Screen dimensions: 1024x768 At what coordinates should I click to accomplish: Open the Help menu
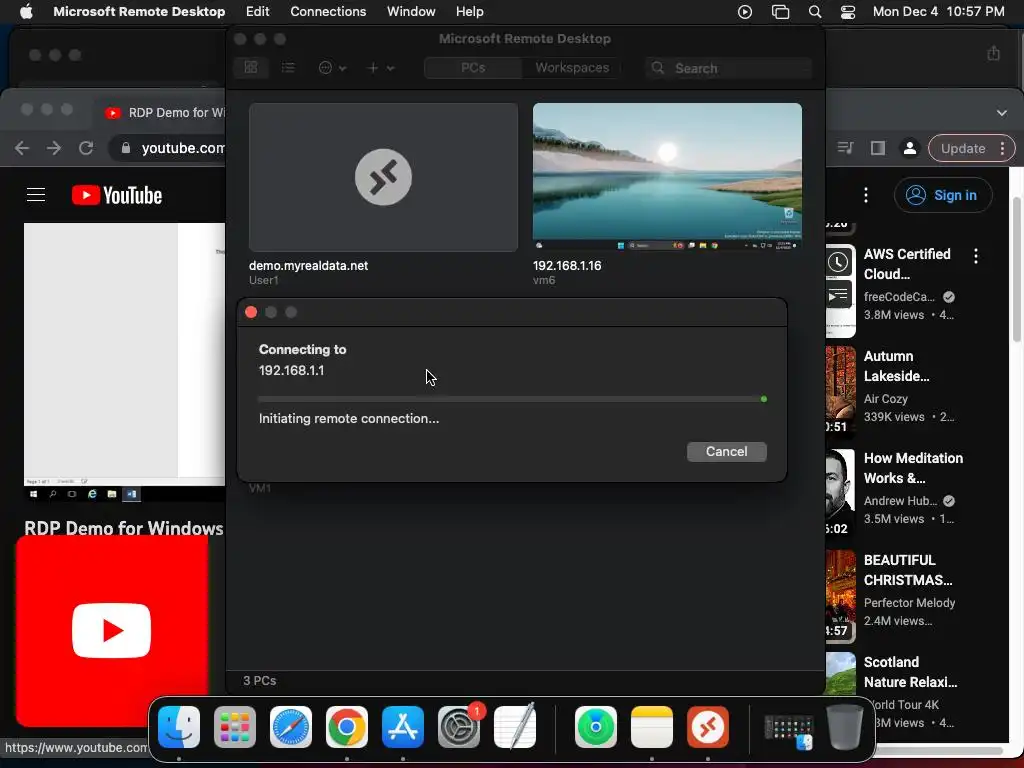coord(470,12)
